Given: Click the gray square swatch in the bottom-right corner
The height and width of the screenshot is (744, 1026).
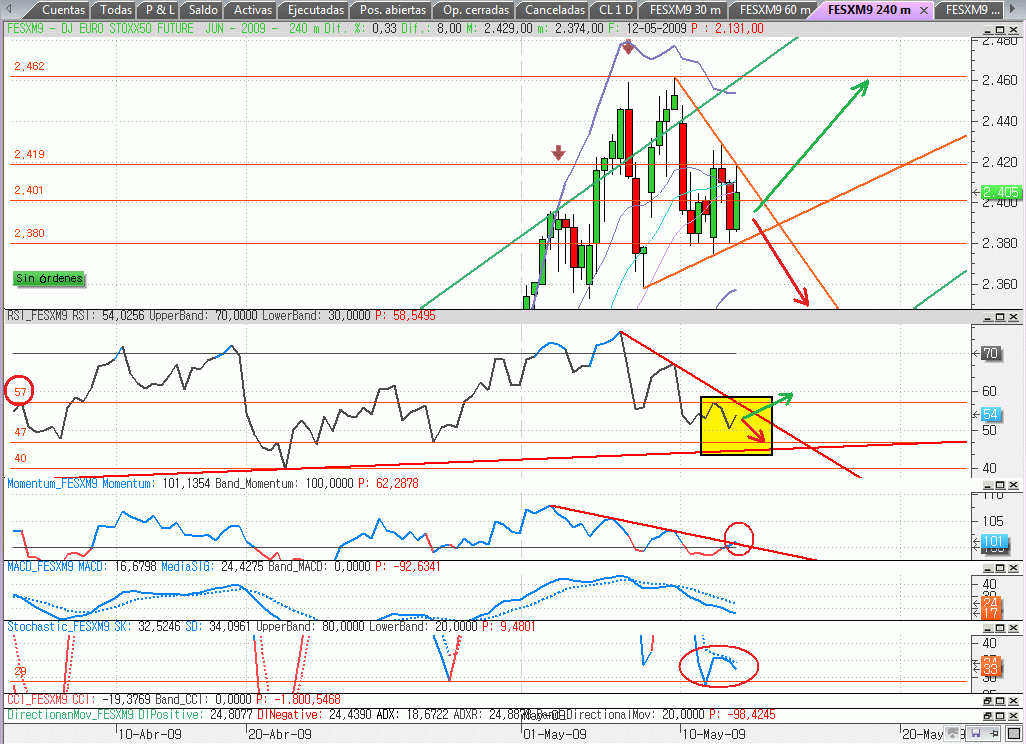Looking at the screenshot, I should pos(1014,733).
